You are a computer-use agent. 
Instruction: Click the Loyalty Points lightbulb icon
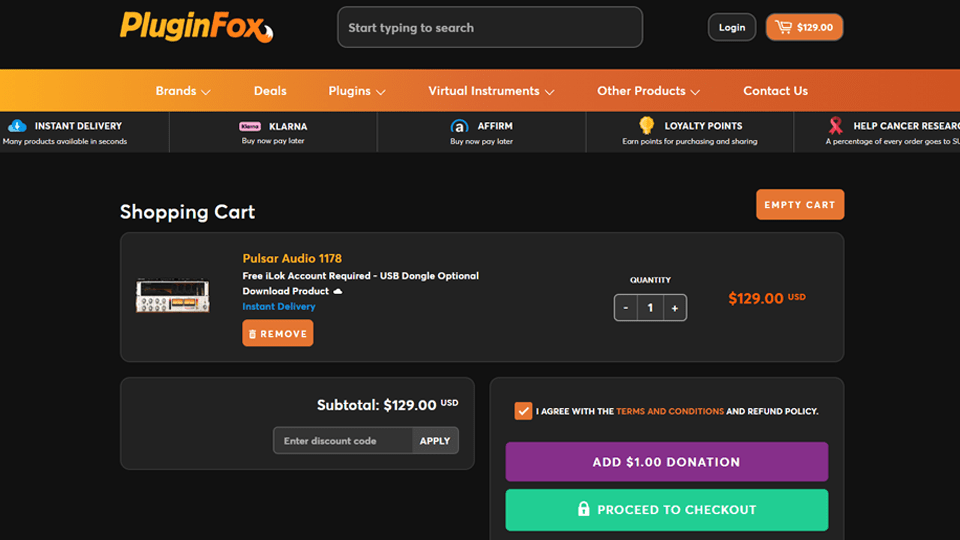(x=647, y=125)
